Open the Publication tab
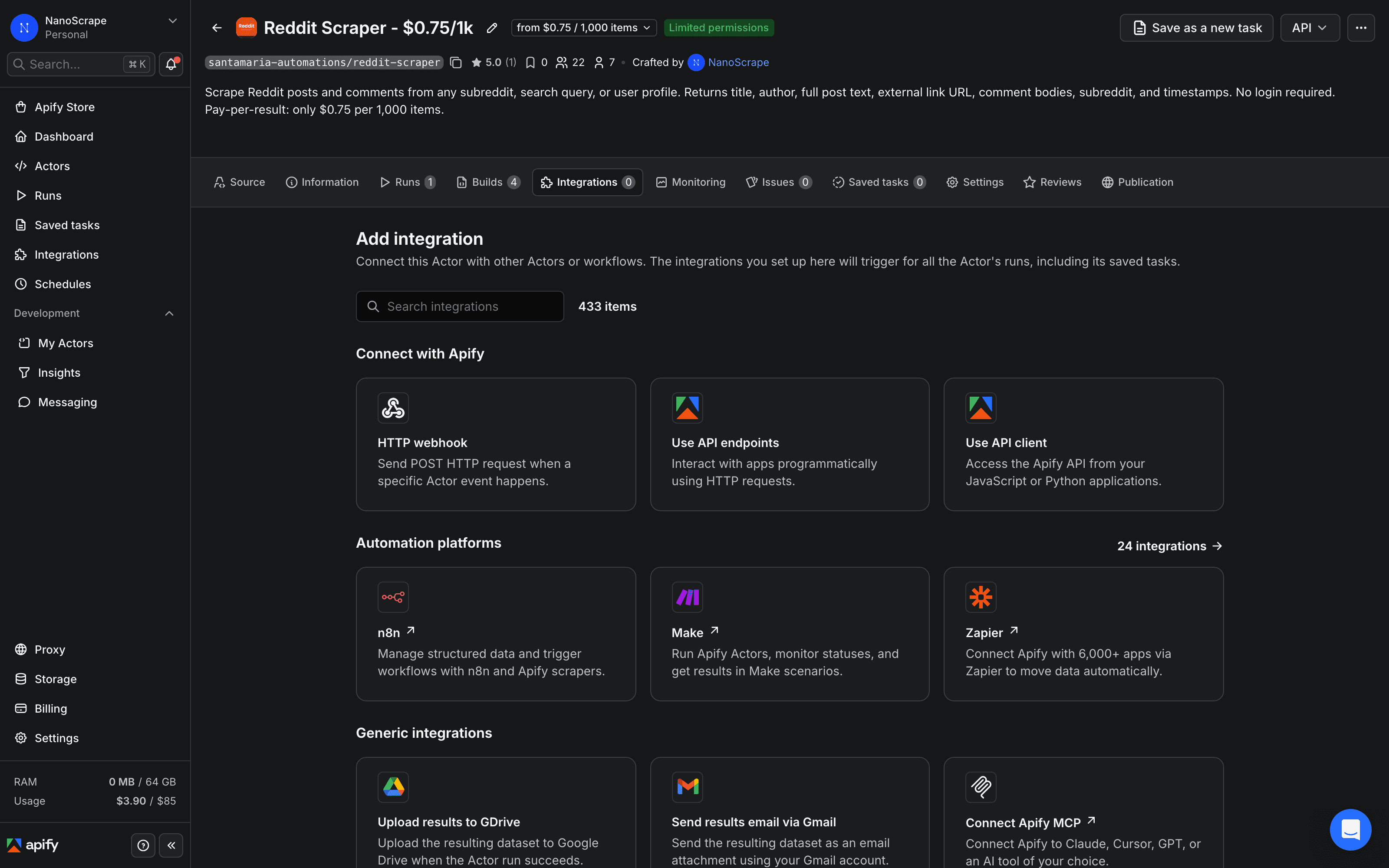The height and width of the screenshot is (868, 1389). [1138, 182]
